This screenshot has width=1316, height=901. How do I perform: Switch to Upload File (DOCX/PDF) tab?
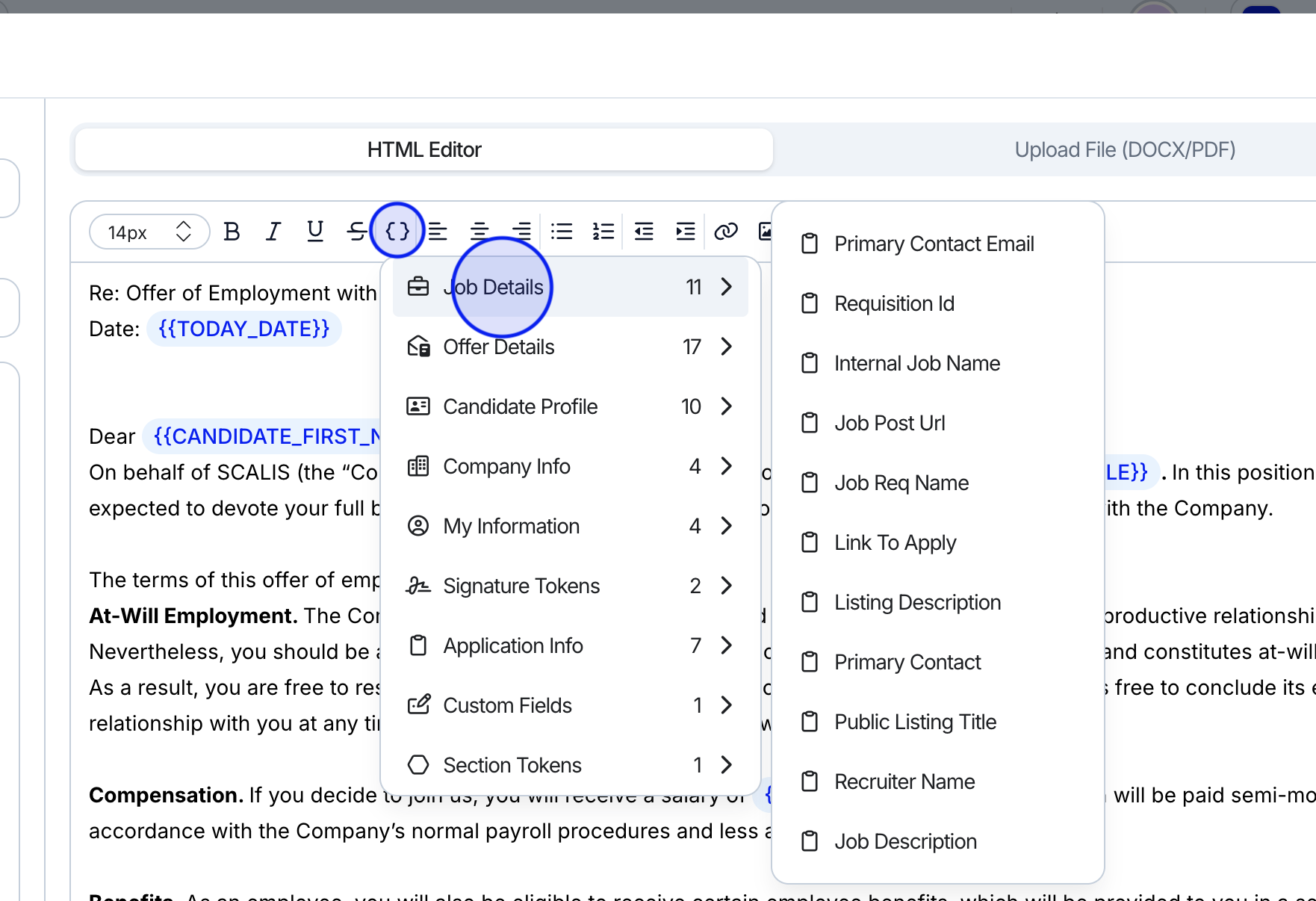tap(1124, 149)
